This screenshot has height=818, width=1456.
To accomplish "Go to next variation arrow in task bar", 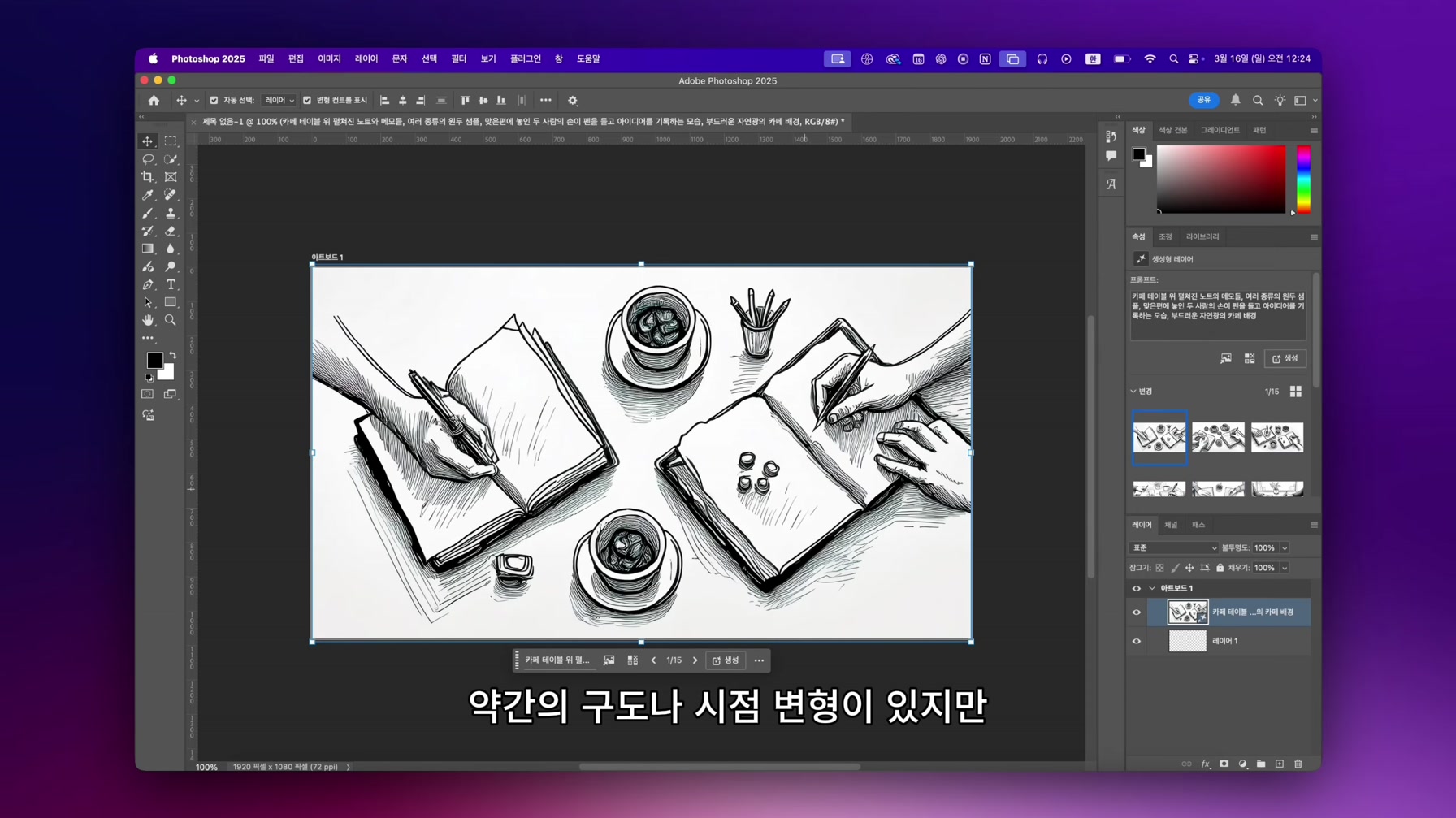I will tap(695, 661).
